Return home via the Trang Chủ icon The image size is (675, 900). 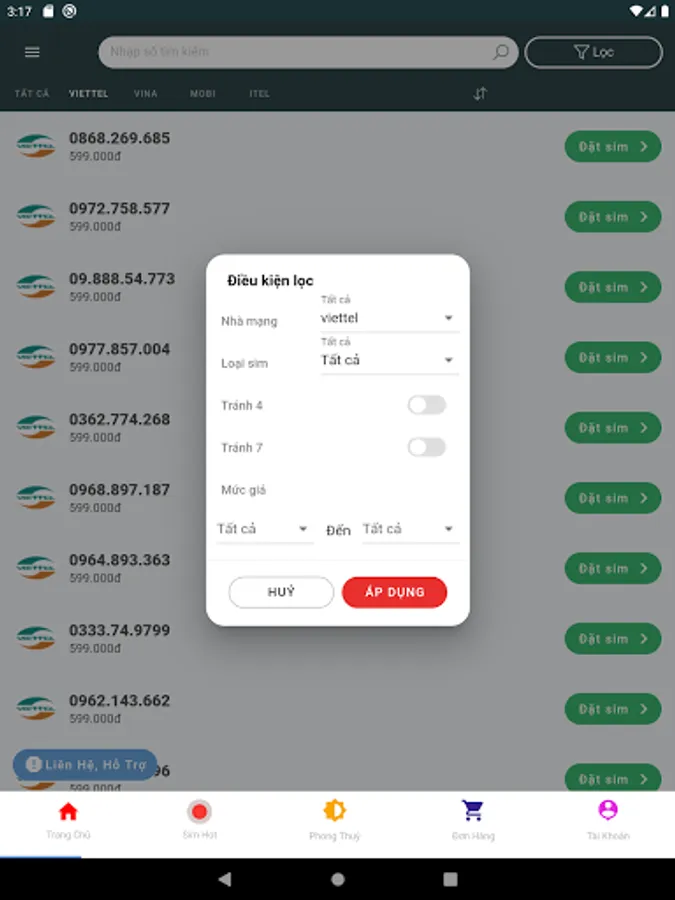coord(67,812)
